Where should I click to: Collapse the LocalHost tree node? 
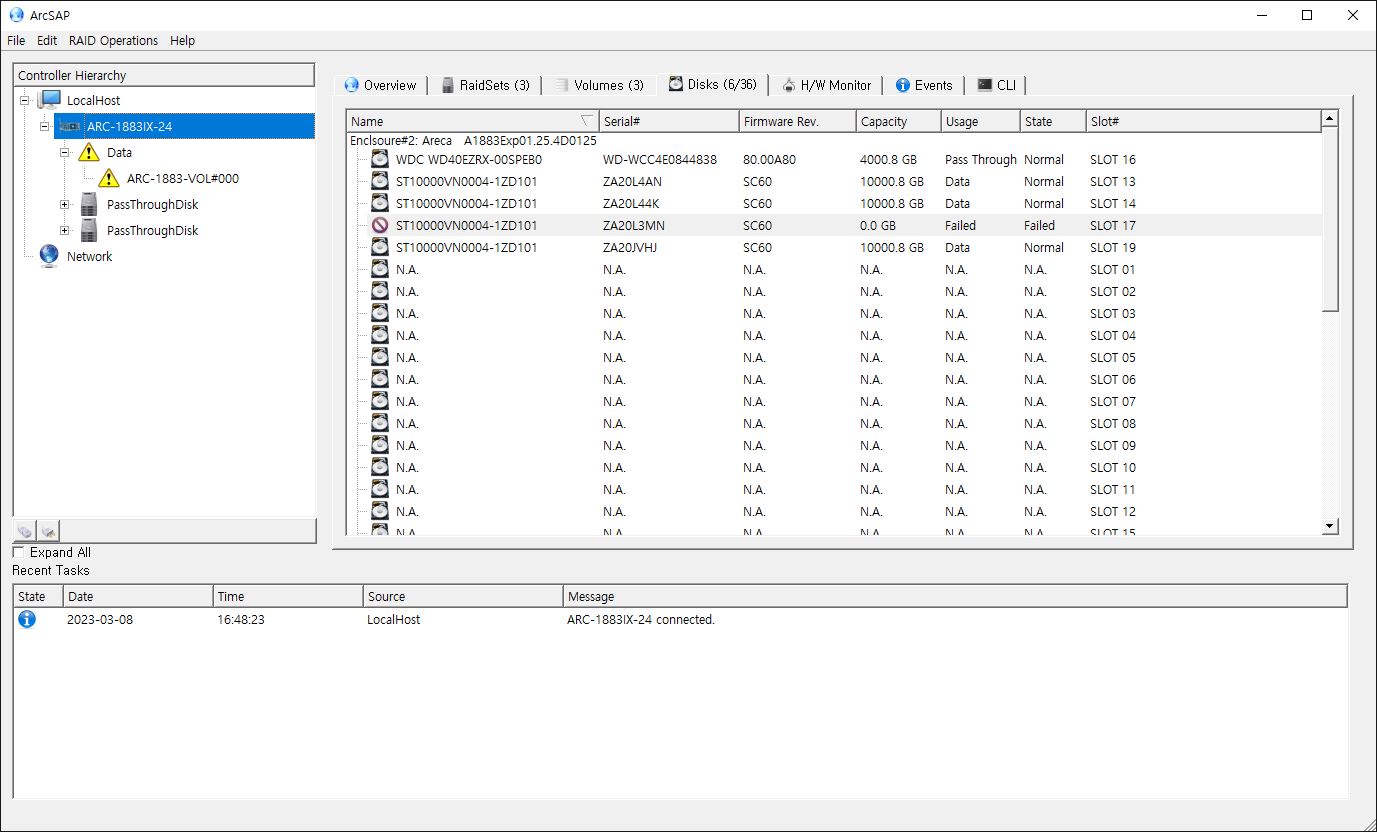point(25,100)
